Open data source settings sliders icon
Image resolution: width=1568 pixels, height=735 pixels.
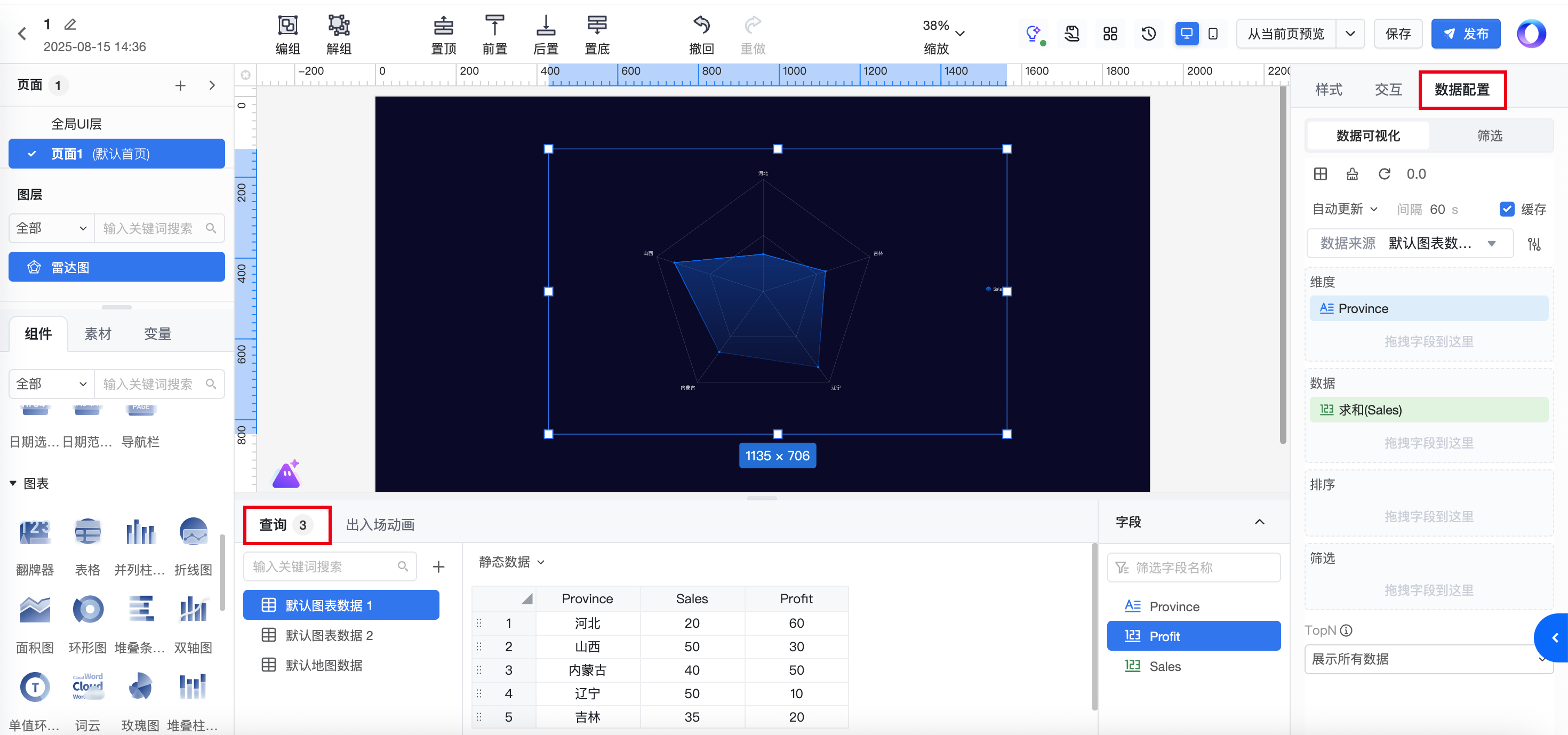[1533, 244]
